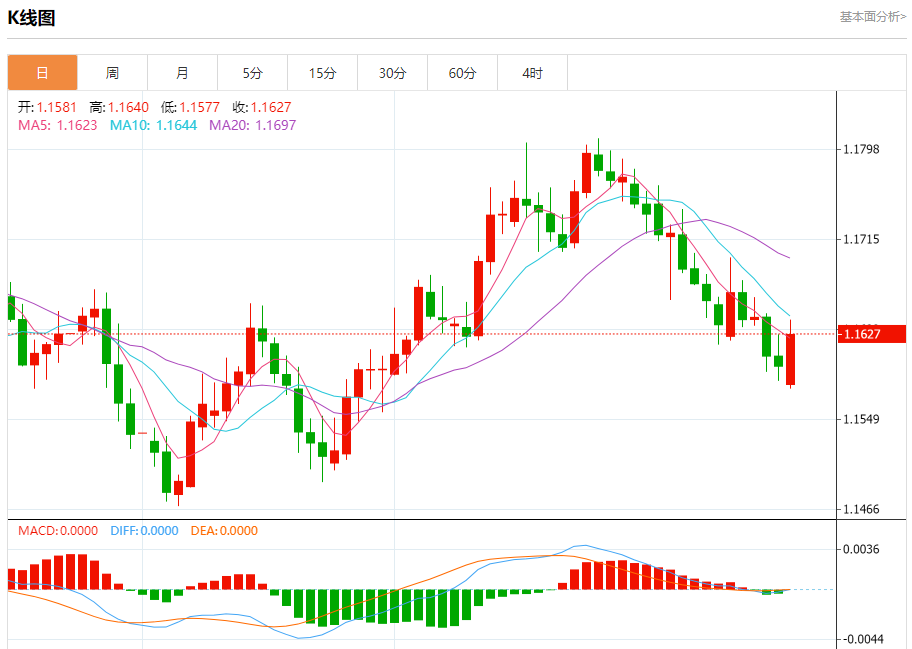Image resolution: width=912 pixels, height=649 pixels.
Task: Switch to the 月 monthly tab
Action: coord(182,73)
